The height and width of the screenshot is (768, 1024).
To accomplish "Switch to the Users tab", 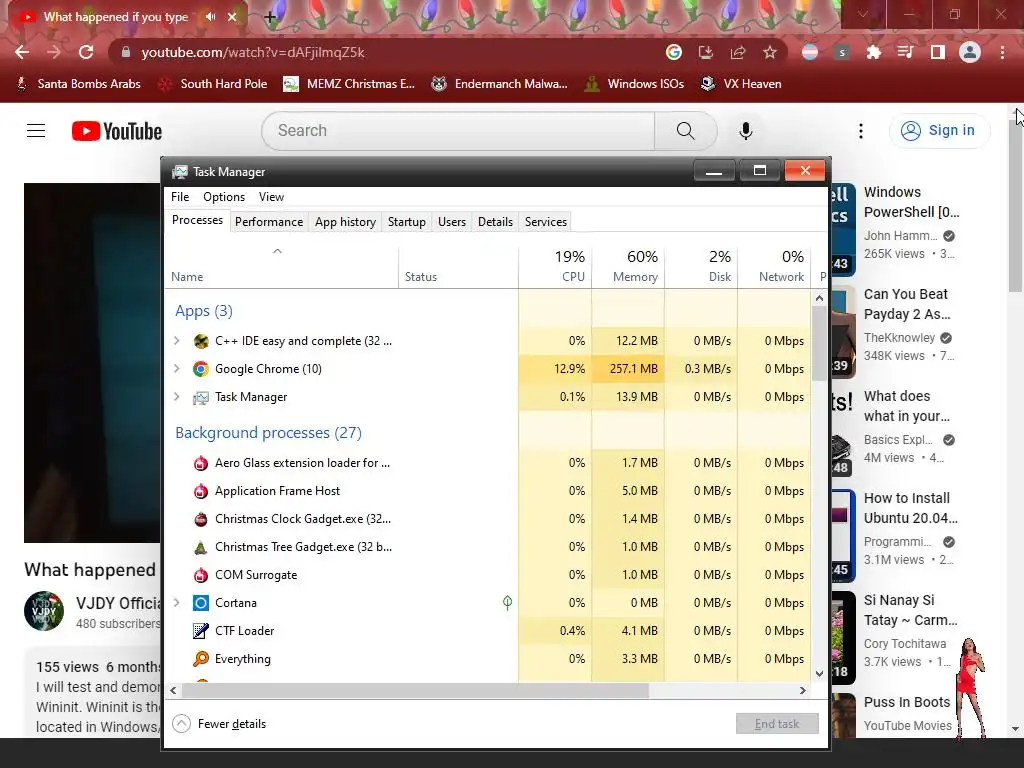I will (452, 222).
